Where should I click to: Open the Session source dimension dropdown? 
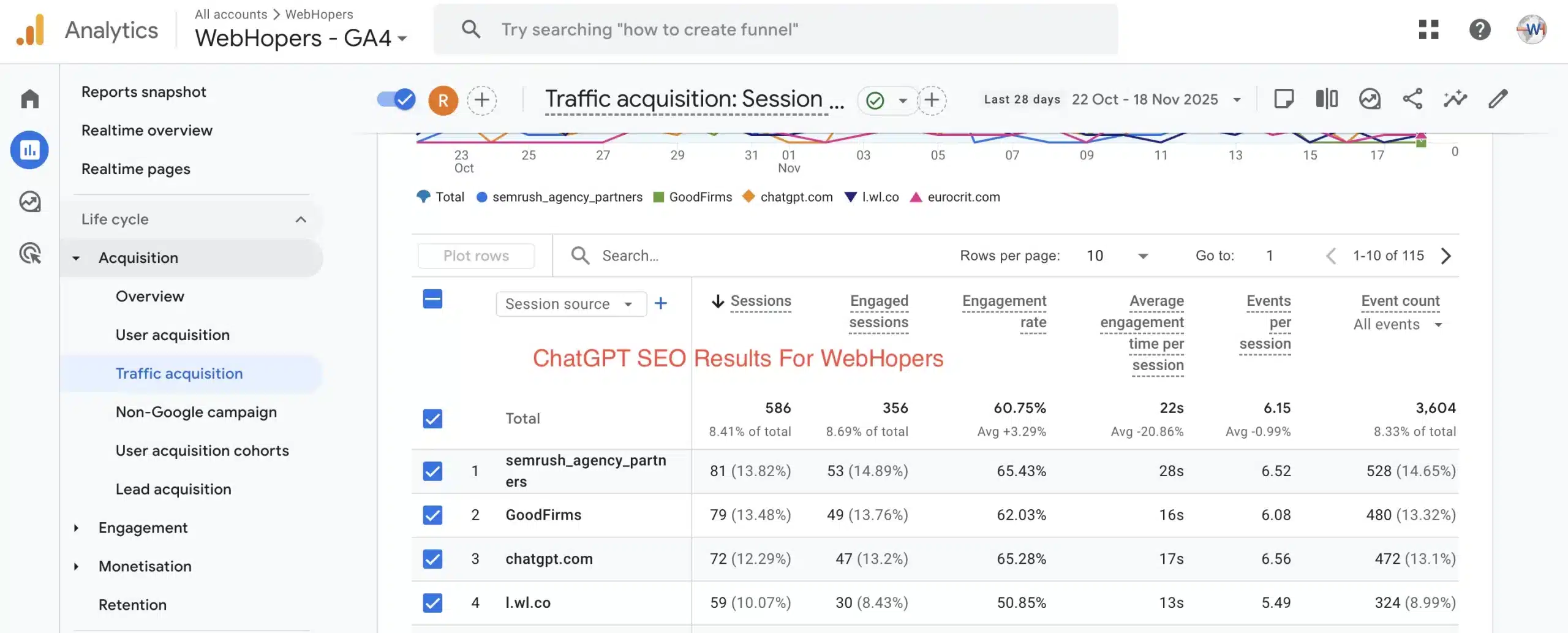571,303
